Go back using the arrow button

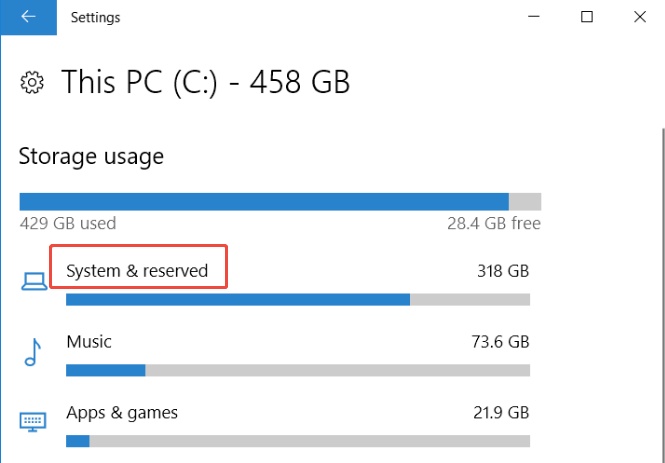click(x=28, y=17)
